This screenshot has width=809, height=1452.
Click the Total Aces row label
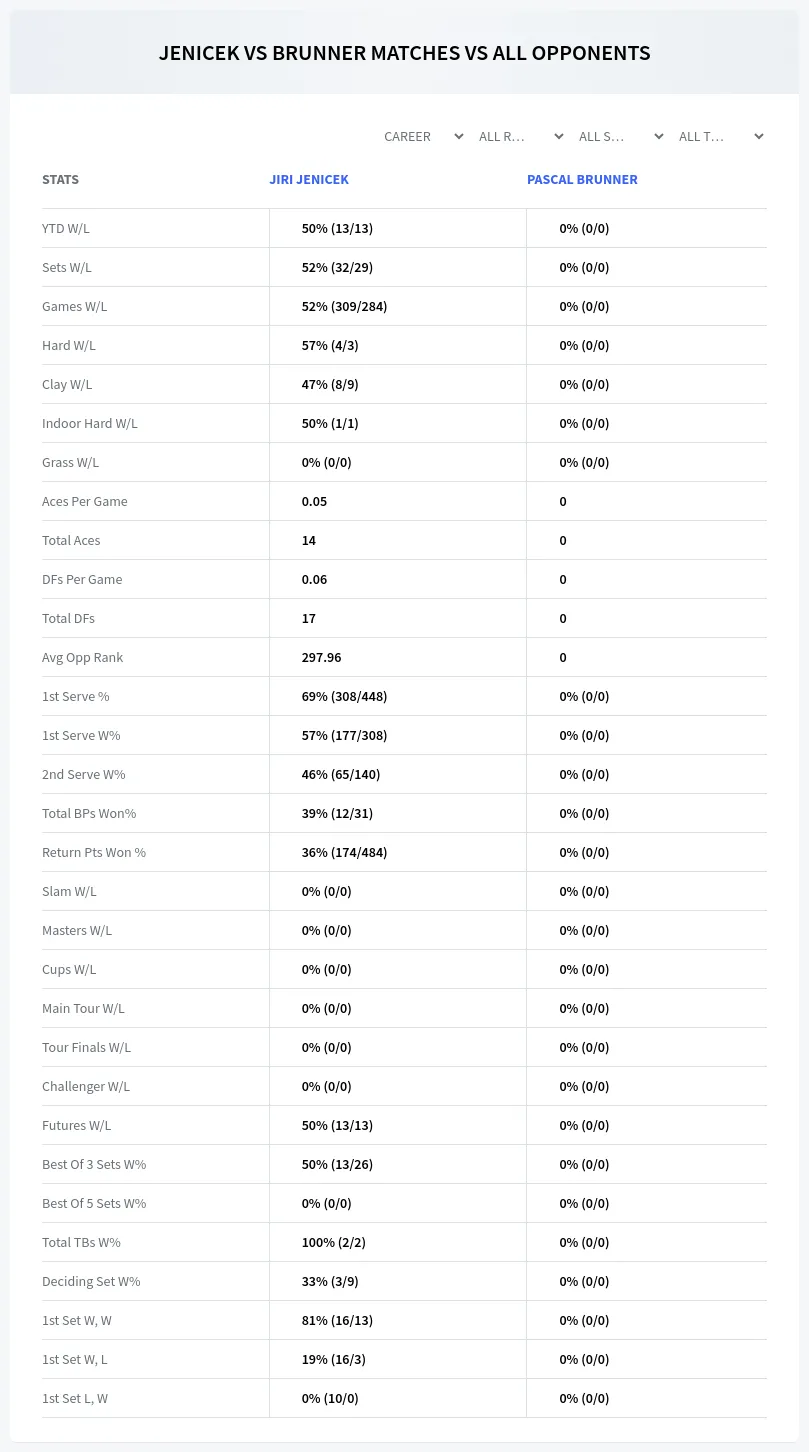pyautogui.click(x=71, y=540)
